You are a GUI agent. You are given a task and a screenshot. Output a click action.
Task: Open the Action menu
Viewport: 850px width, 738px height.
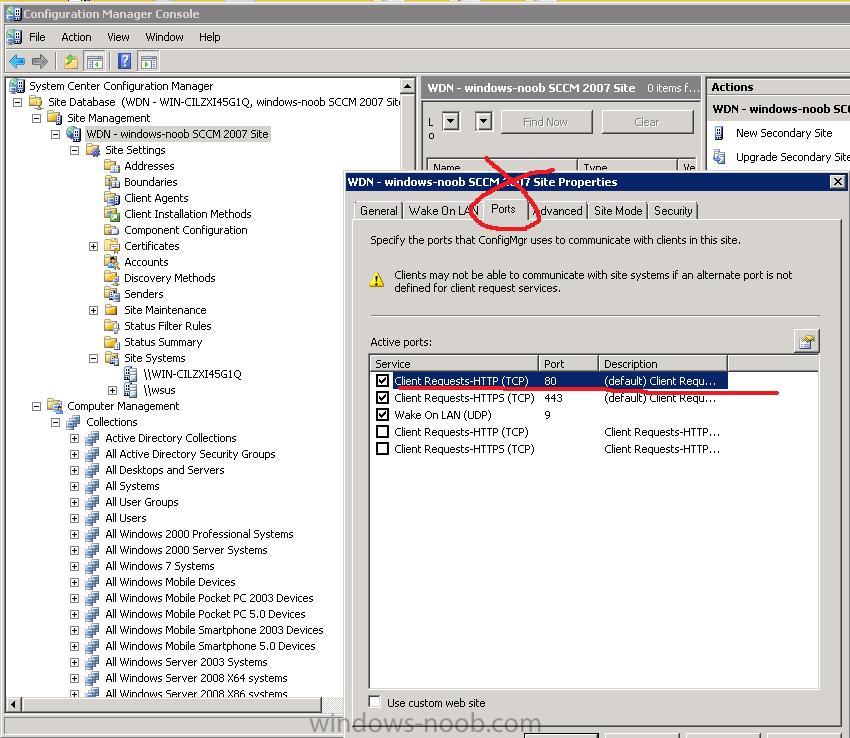[76, 37]
